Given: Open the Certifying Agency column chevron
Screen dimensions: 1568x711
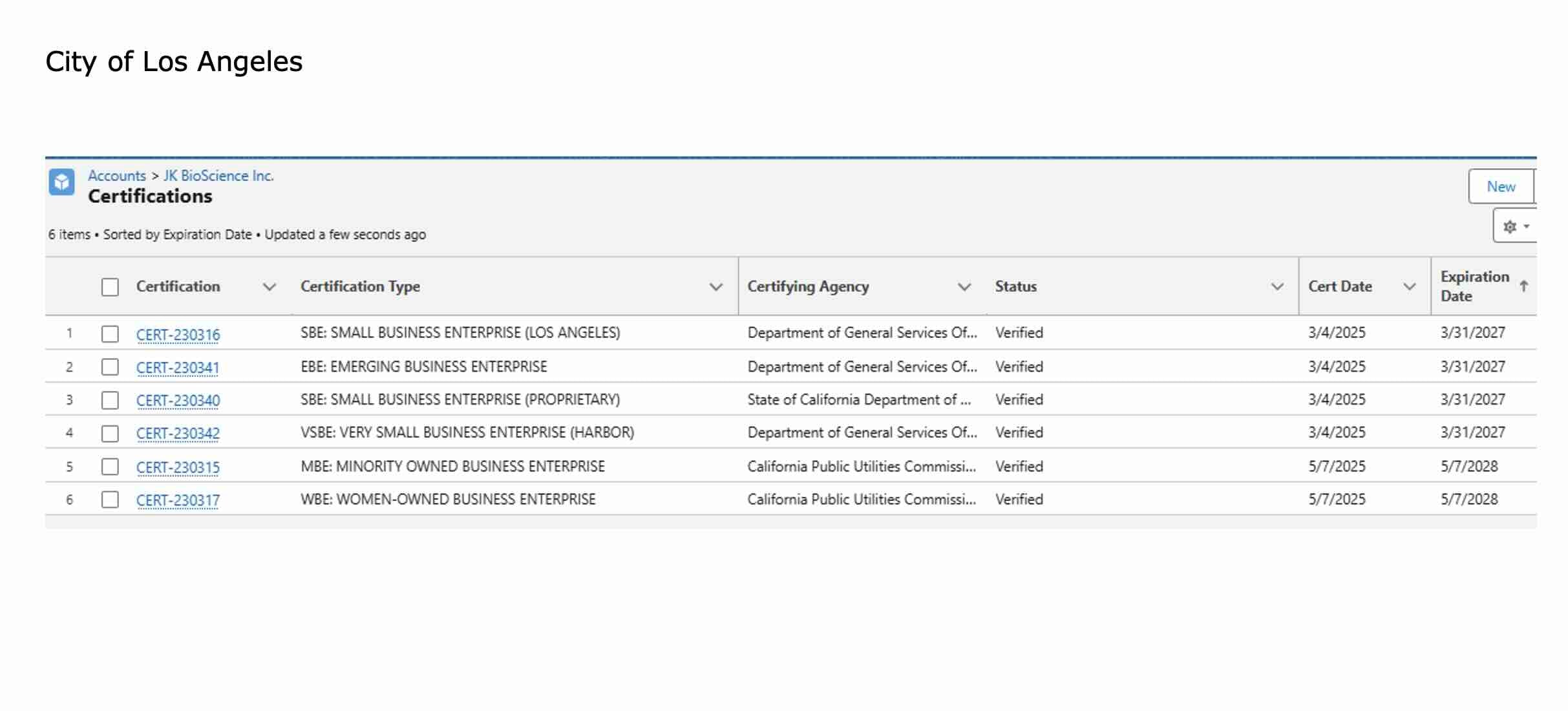Looking at the screenshot, I should (964, 287).
